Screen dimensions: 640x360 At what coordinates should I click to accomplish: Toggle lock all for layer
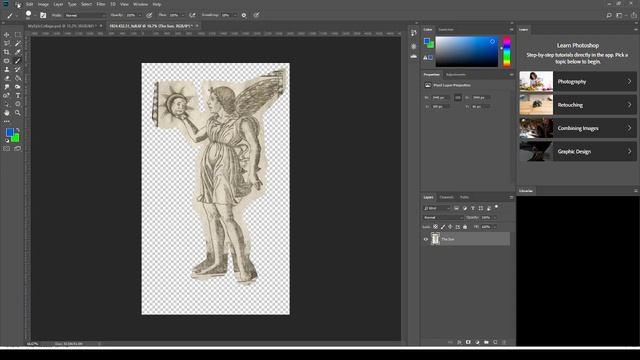click(x=465, y=227)
